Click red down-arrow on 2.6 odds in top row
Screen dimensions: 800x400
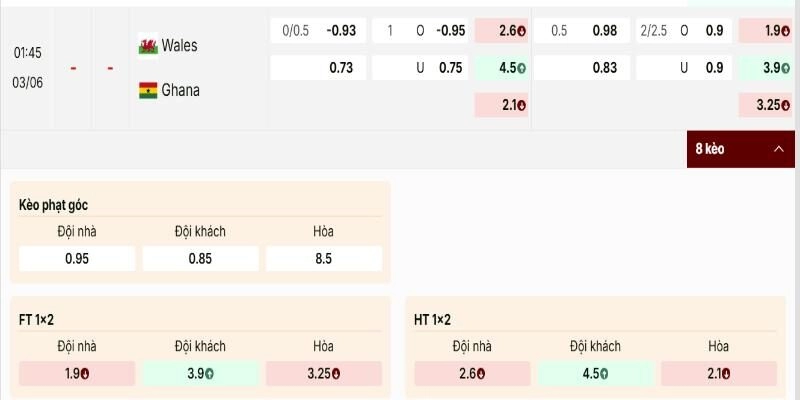click(x=521, y=31)
